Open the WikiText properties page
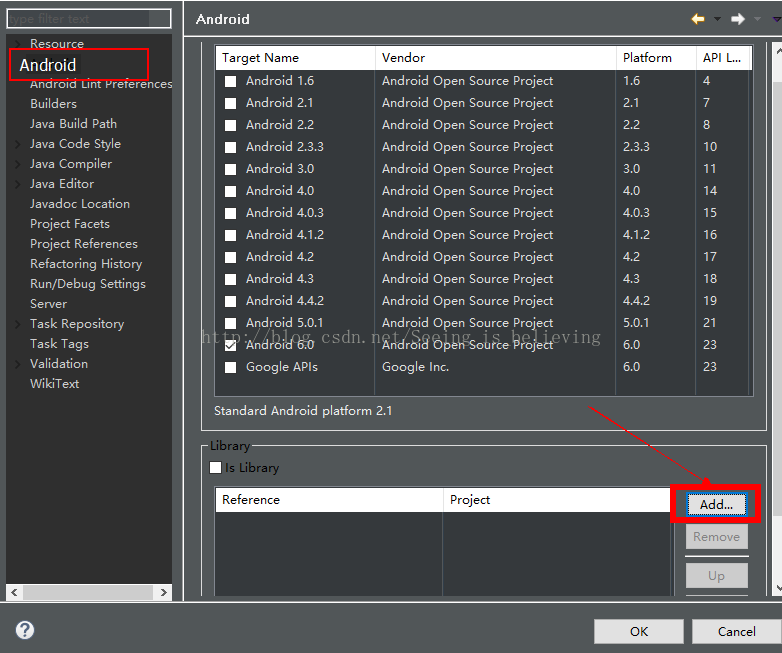This screenshot has height=653, width=782. point(54,384)
